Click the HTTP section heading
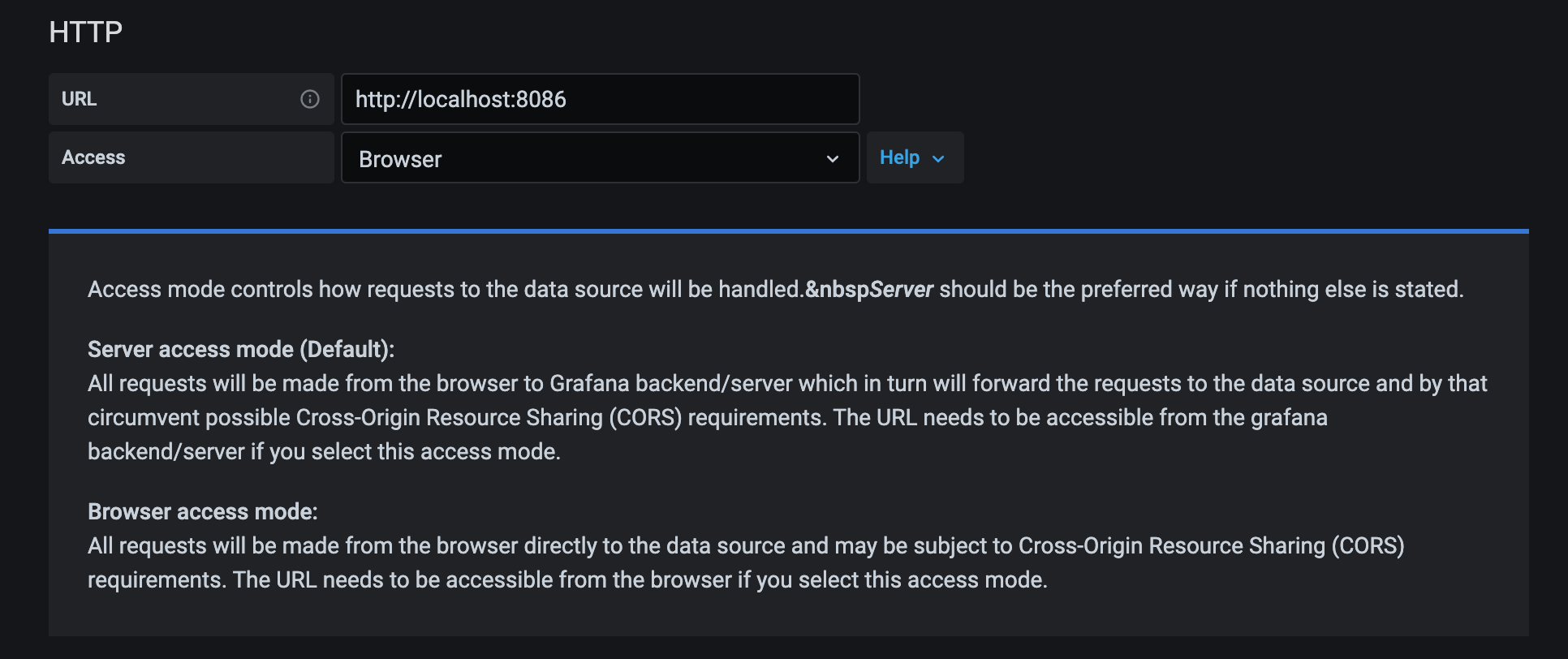Image resolution: width=1568 pixels, height=659 pixels. (x=85, y=32)
